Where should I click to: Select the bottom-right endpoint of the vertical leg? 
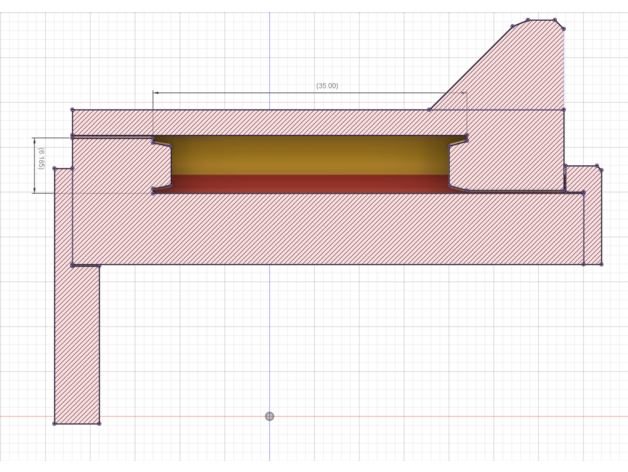point(99,423)
